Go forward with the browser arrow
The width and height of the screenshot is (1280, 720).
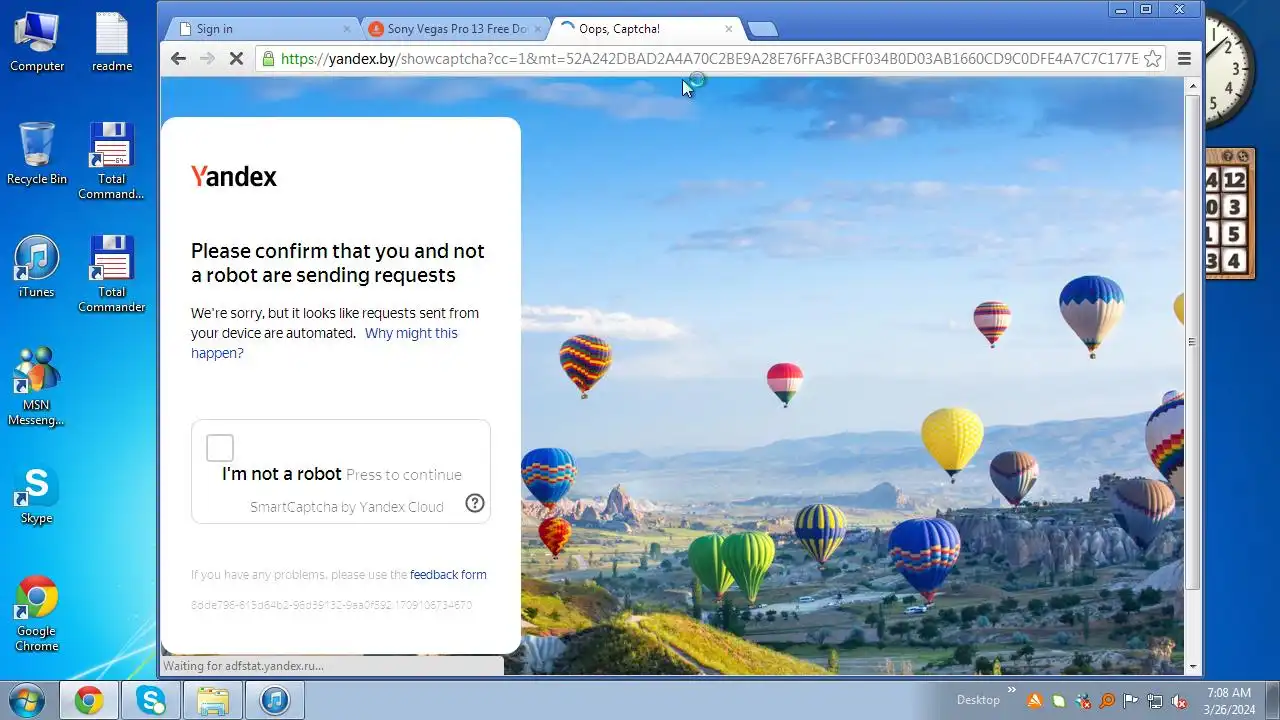[207, 58]
